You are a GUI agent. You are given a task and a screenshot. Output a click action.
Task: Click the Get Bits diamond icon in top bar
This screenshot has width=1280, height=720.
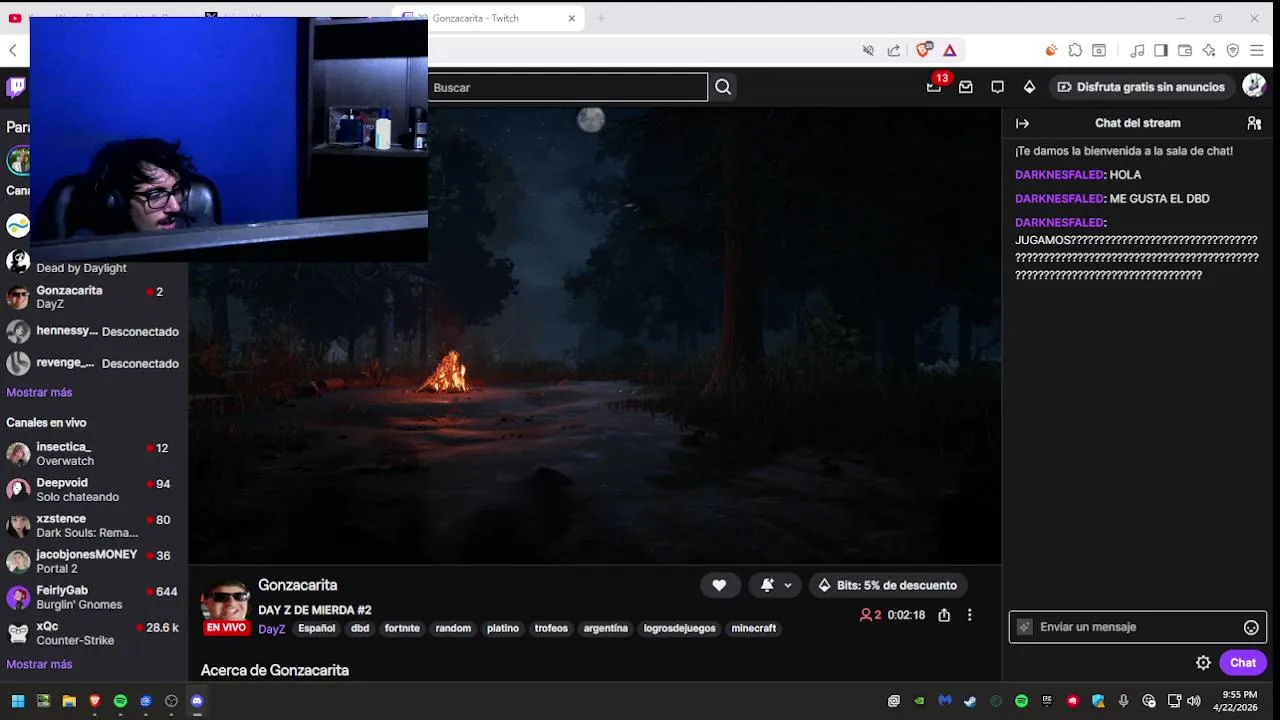1029,87
